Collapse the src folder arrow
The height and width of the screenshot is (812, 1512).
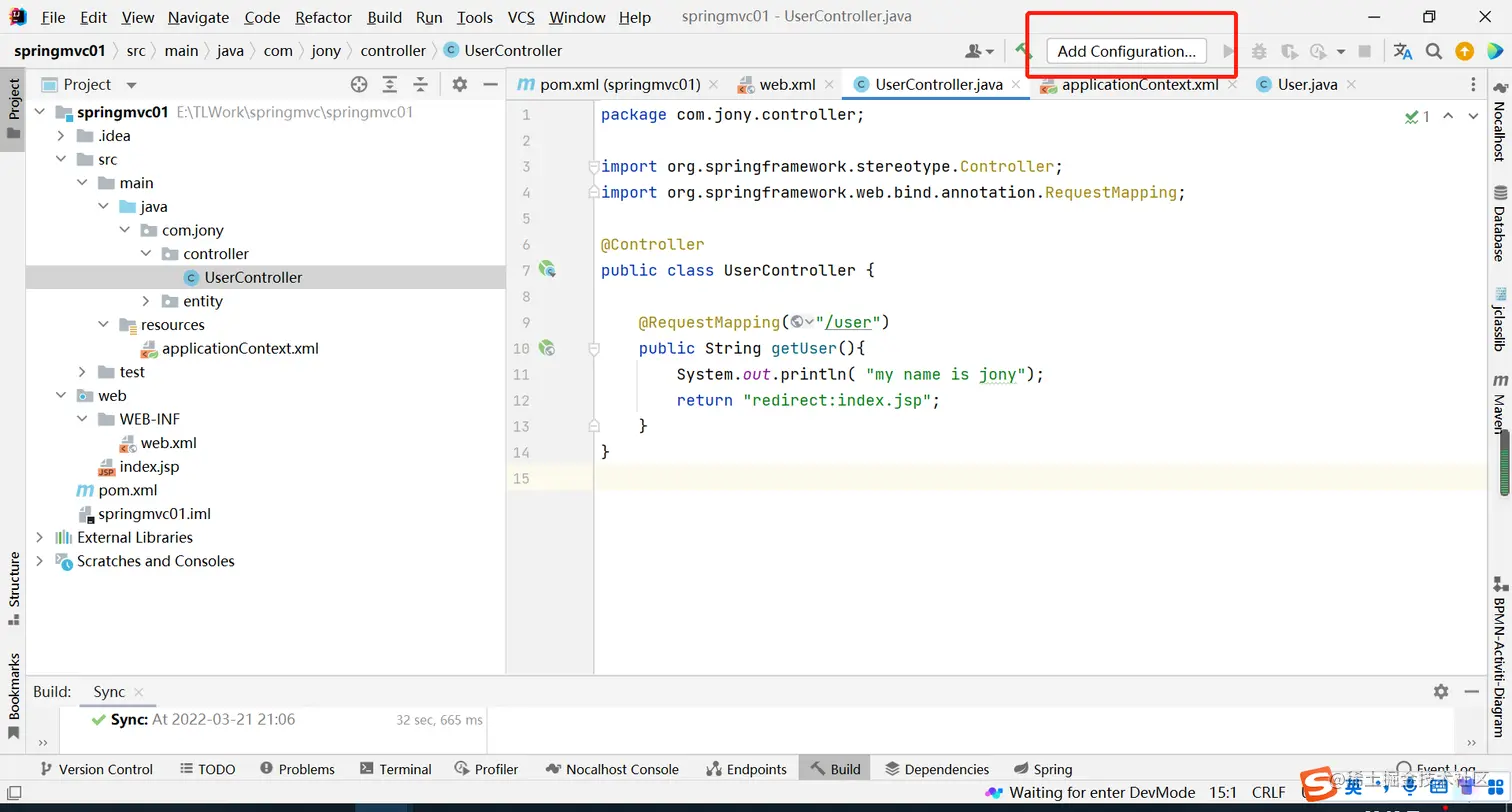tap(61, 159)
